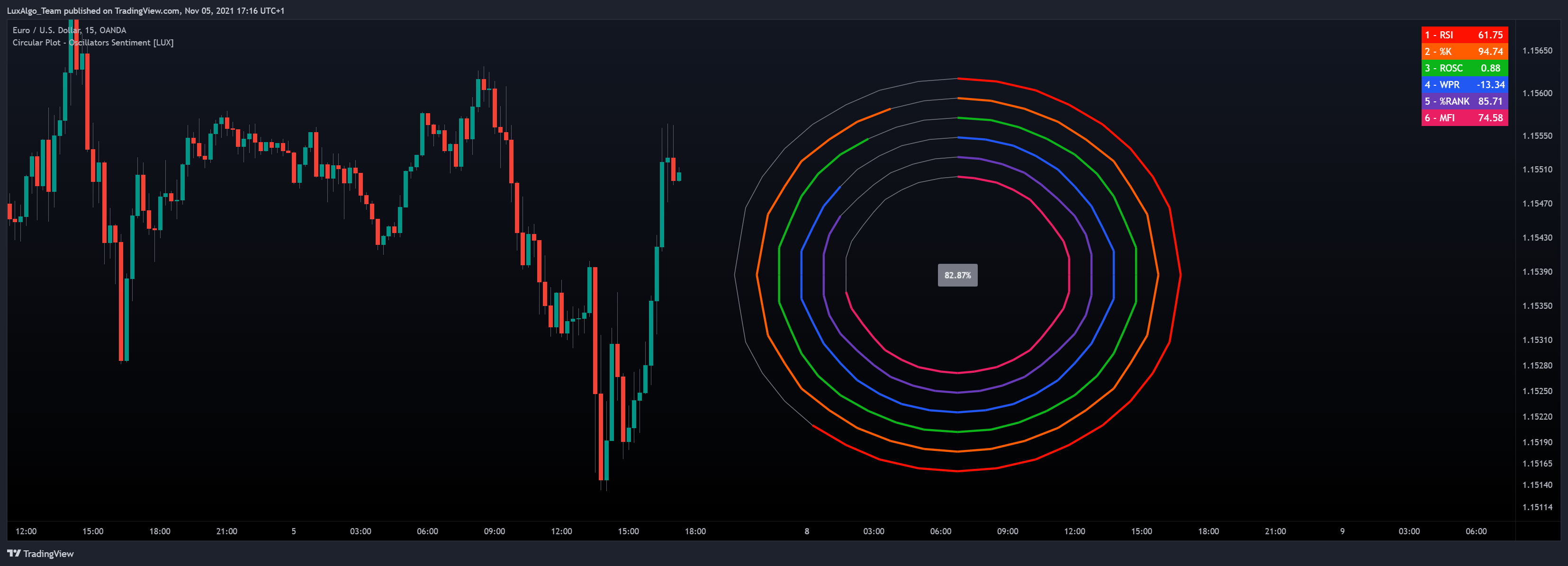The height and width of the screenshot is (566, 1568).
Task: Select the 3 - ROSC legend row
Action: pos(1464,68)
